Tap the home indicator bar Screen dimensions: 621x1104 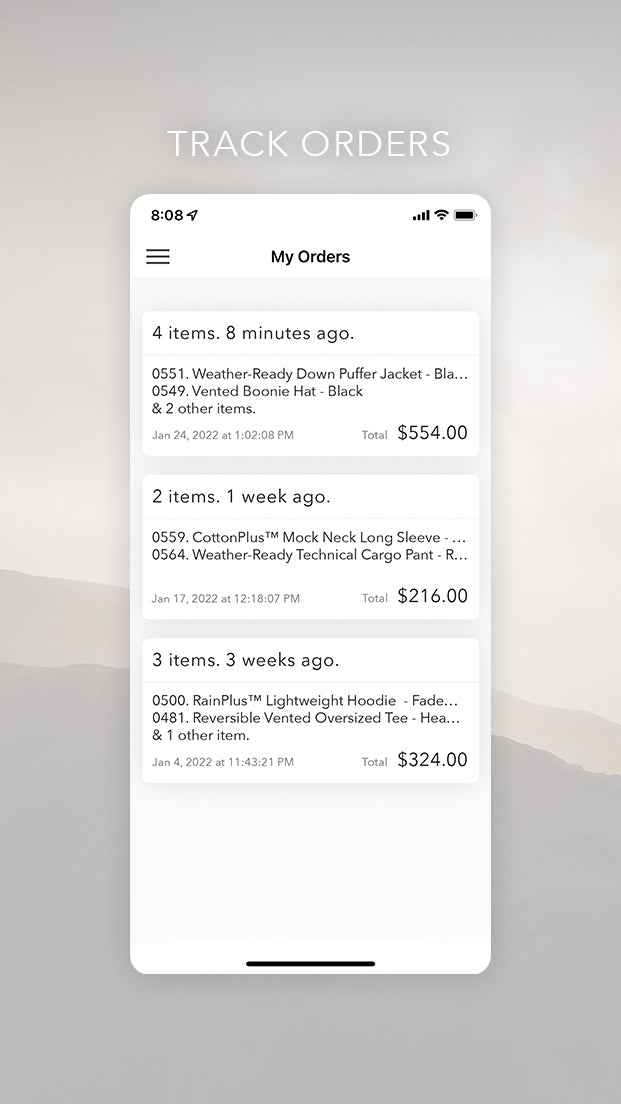(x=310, y=964)
